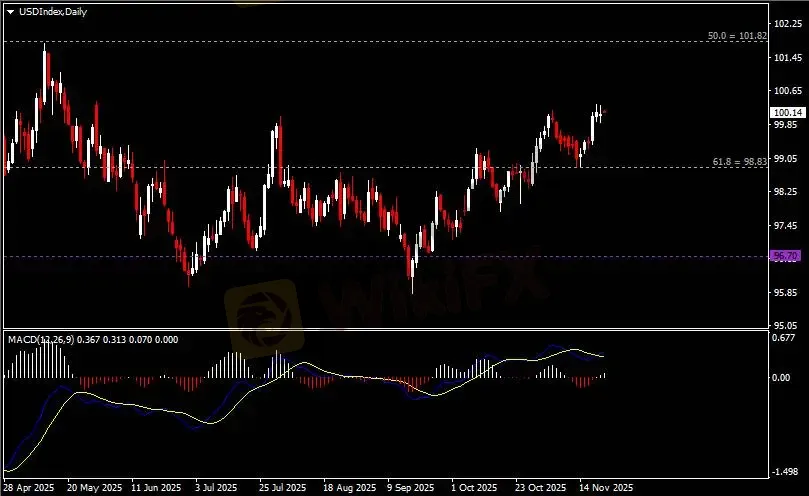Image resolution: width=809 pixels, height=496 pixels.
Task: Click the tallest candle near 101.82 peak
Action: coord(45,70)
